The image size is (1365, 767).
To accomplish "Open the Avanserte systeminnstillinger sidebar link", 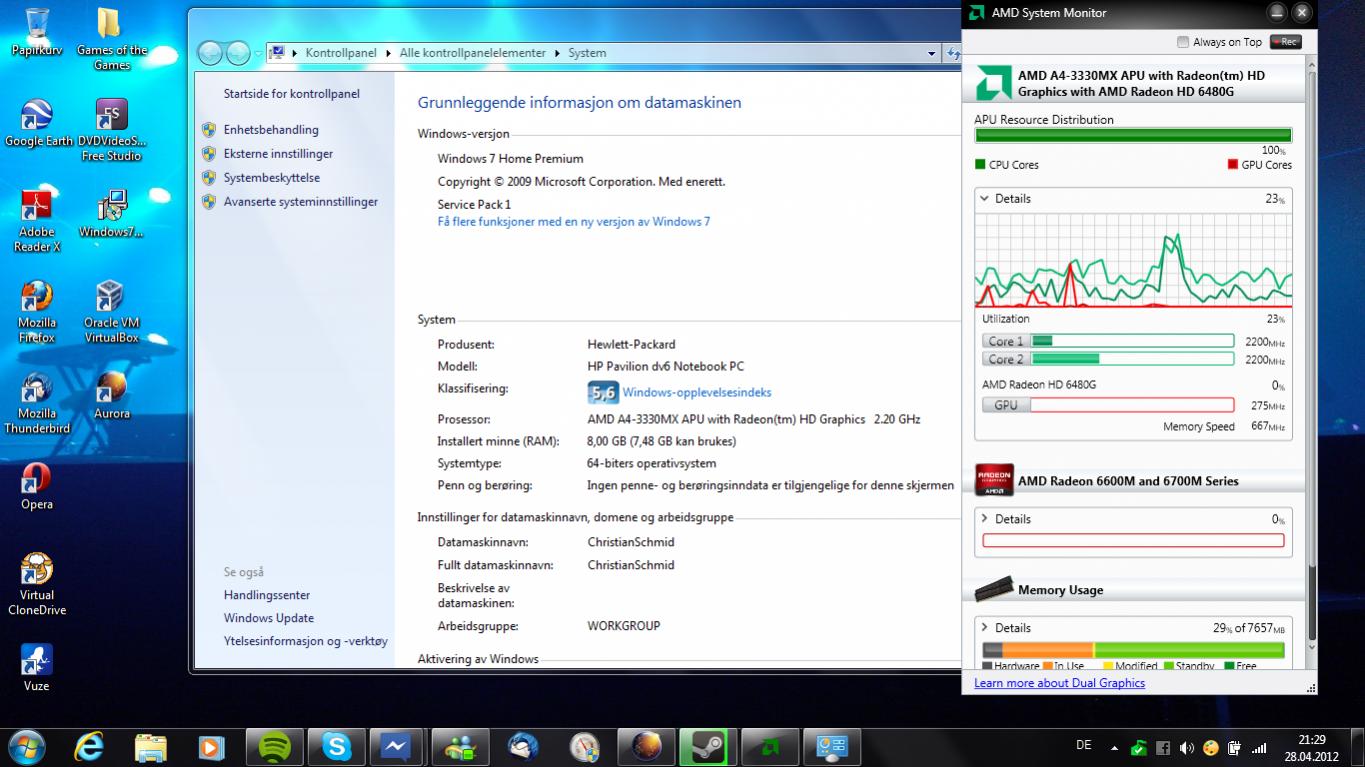I will 301,202.
